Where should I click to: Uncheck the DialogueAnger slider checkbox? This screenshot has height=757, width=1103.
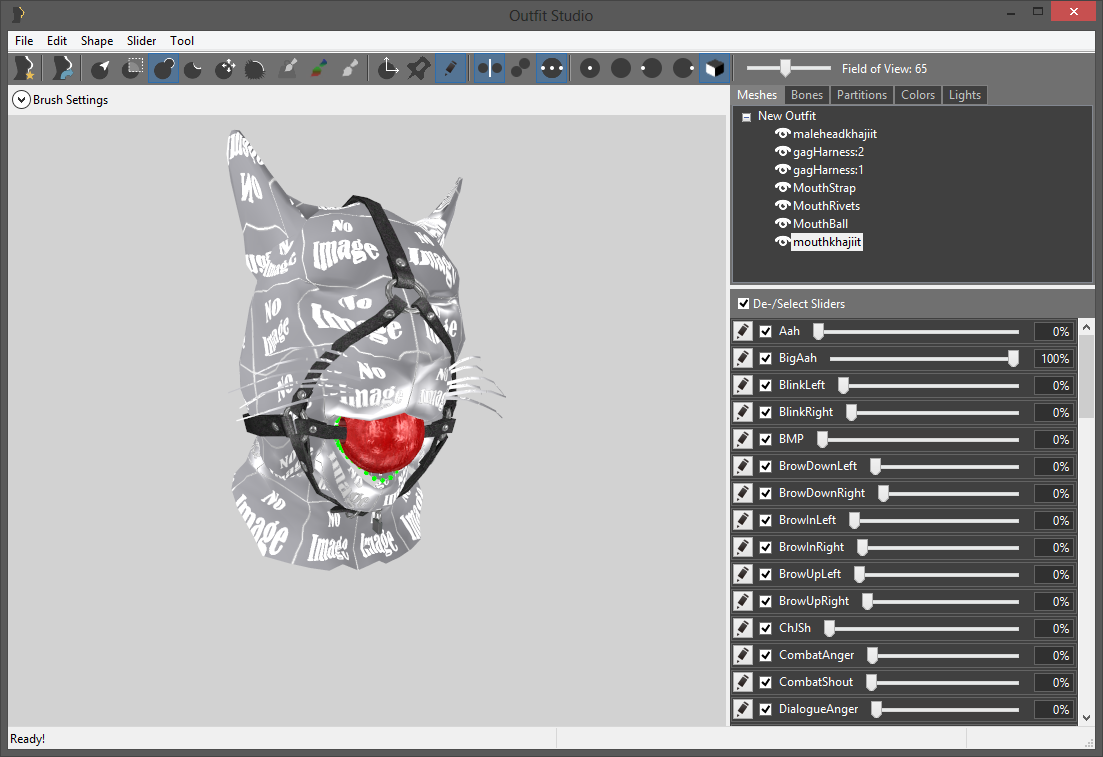tap(766, 709)
